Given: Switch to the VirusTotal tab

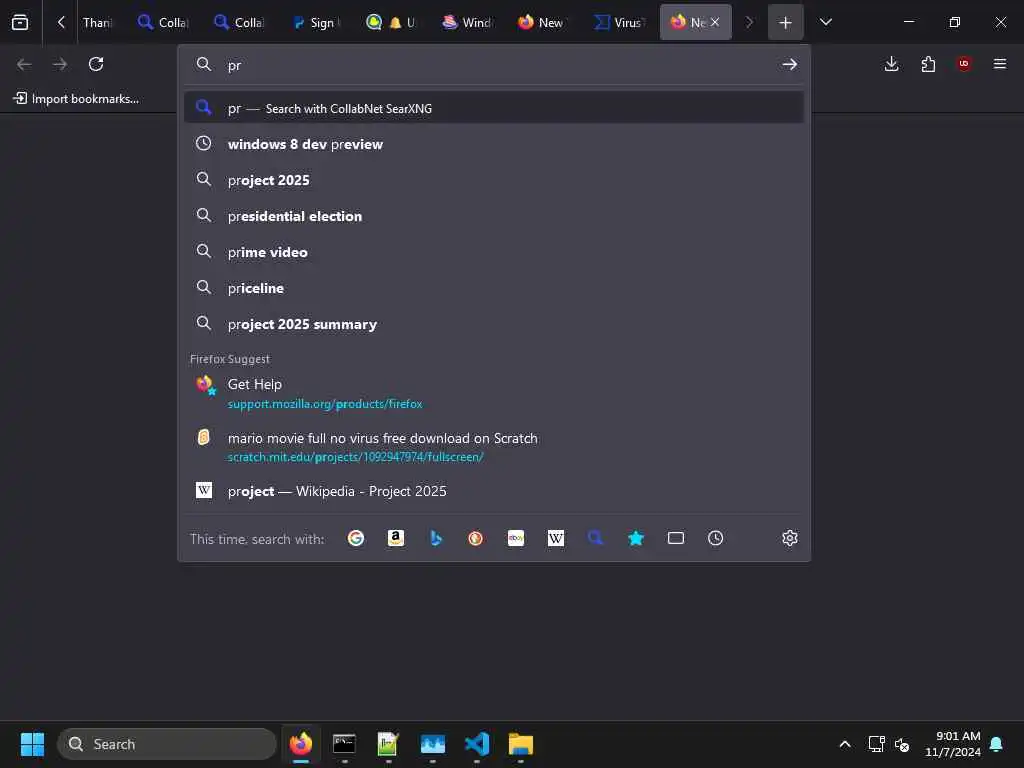Looking at the screenshot, I should tap(619, 22).
